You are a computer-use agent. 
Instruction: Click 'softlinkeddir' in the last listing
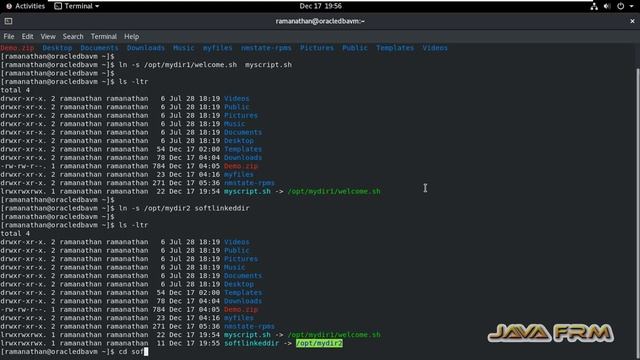click(x=251, y=343)
